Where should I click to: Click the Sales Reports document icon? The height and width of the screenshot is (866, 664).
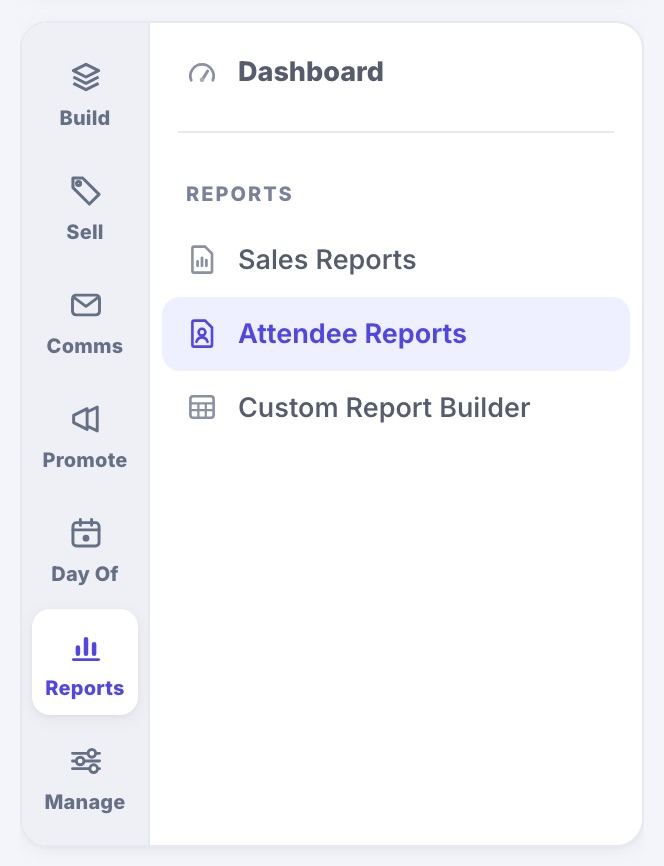[x=202, y=260]
